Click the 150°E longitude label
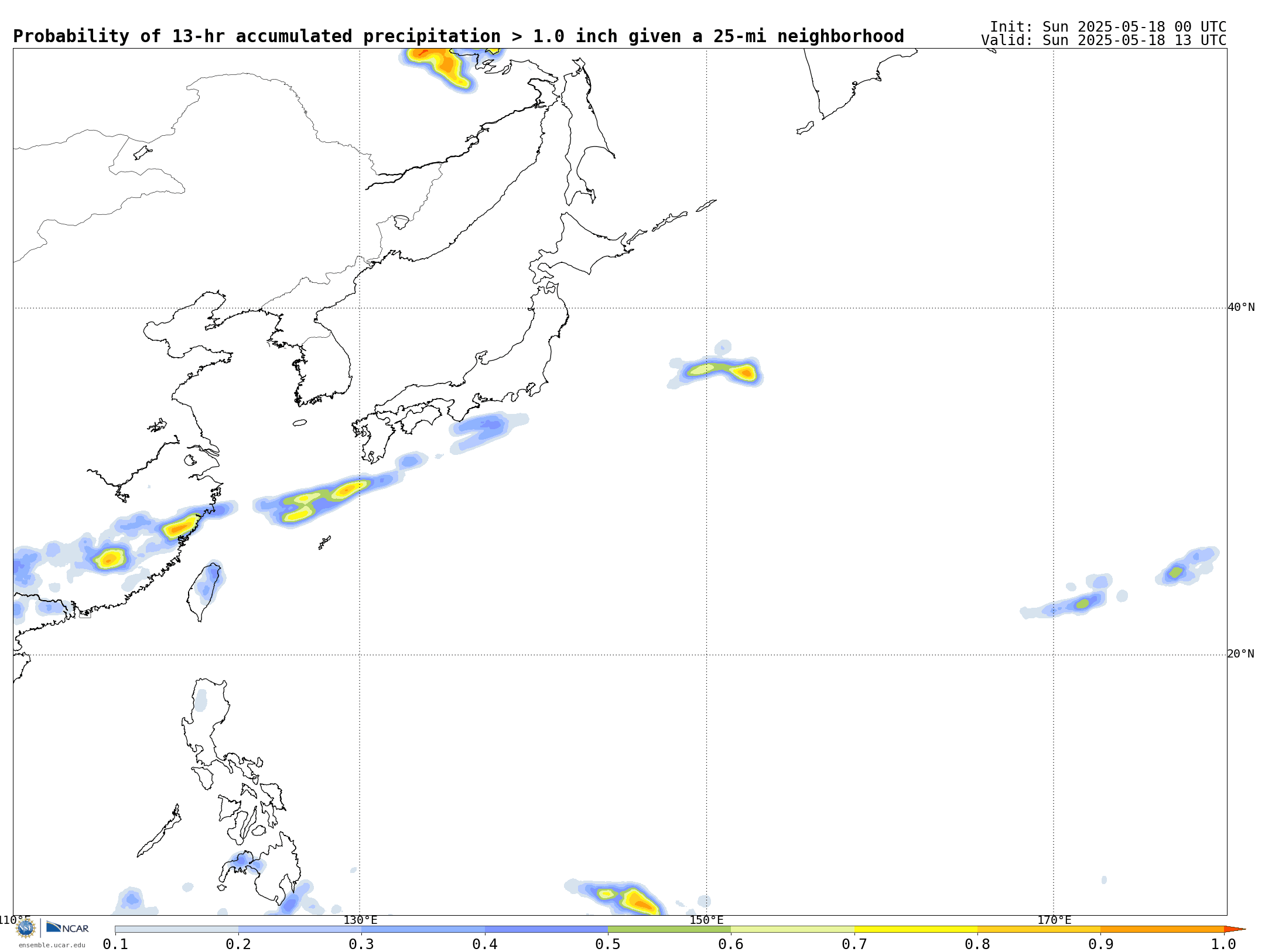1265x952 pixels. (x=706, y=920)
